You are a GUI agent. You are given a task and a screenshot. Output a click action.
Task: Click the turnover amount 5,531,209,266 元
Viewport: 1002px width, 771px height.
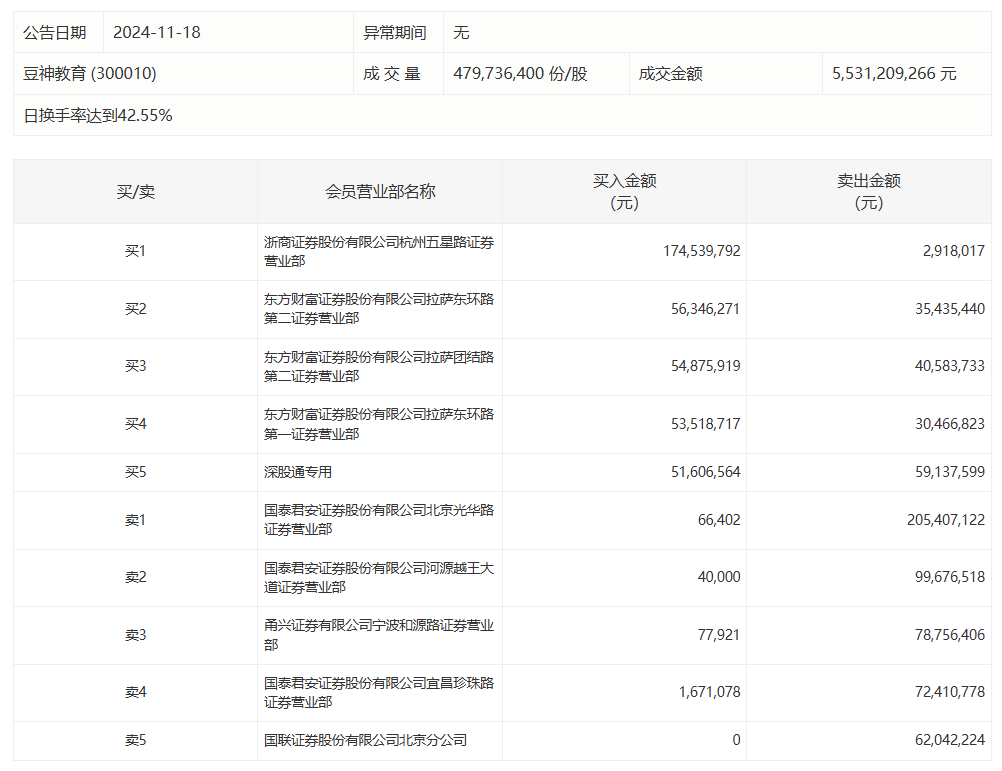tap(894, 73)
